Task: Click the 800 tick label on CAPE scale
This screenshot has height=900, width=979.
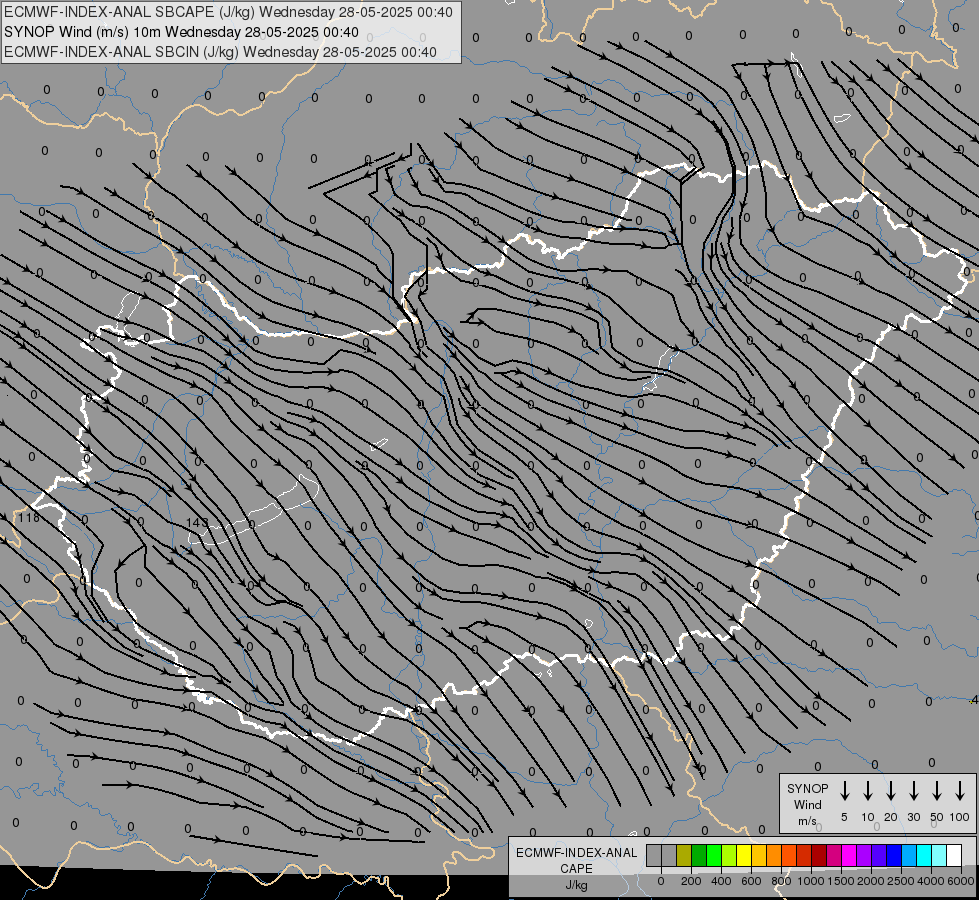Action: (781, 881)
